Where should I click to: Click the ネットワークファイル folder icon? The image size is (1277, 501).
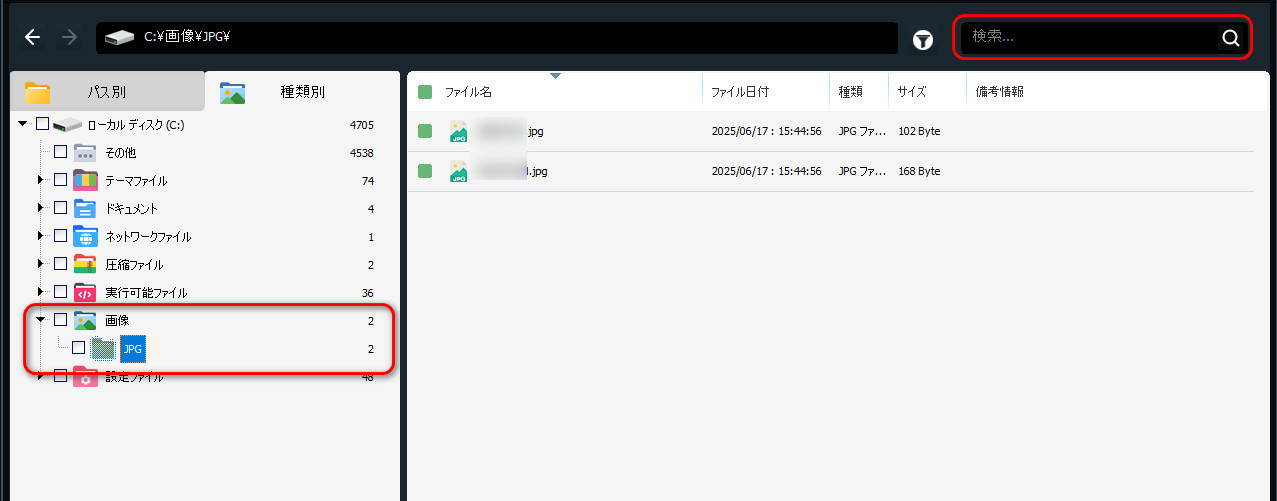pos(85,236)
